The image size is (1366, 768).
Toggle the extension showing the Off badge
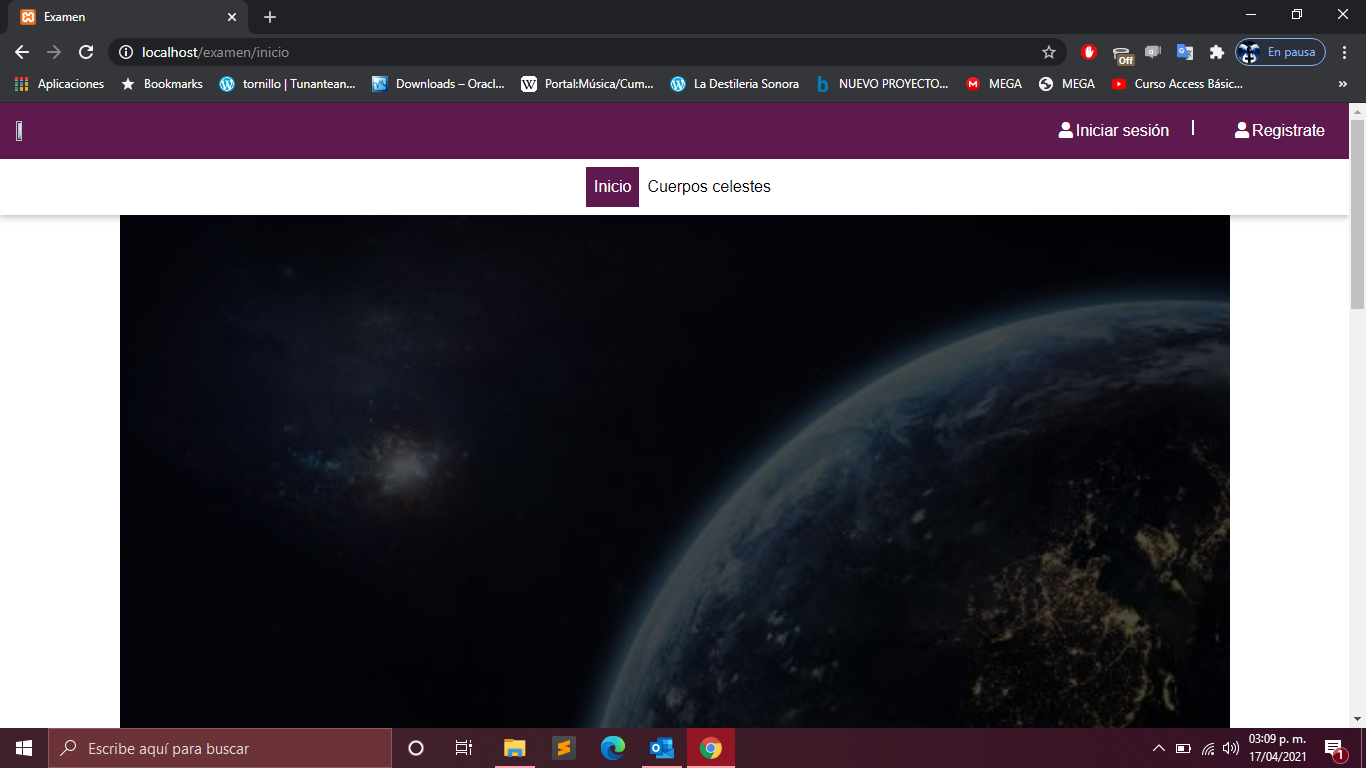(x=1122, y=54)
